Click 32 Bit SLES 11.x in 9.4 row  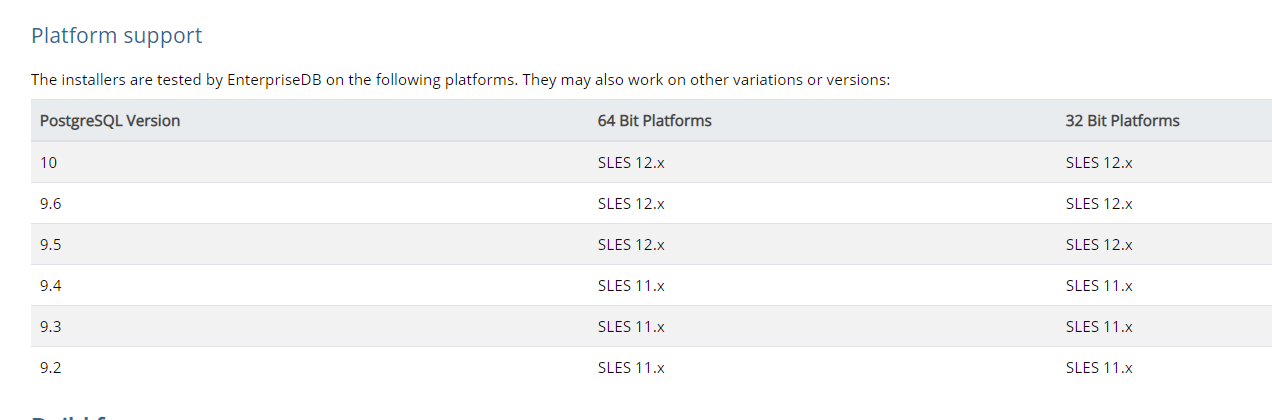coord(1099,285)
